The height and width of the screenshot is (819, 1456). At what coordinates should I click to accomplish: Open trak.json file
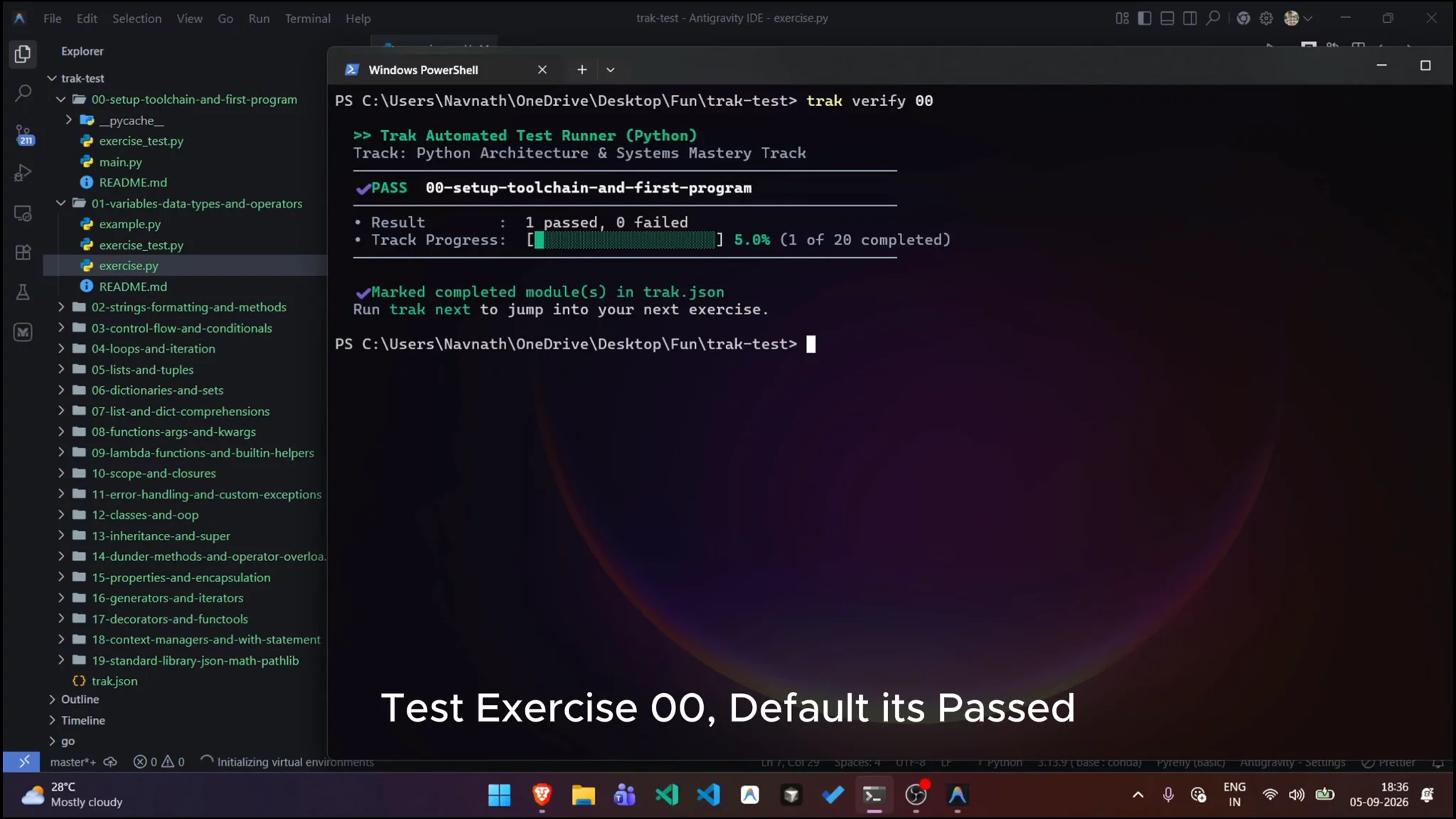(114, 681)
